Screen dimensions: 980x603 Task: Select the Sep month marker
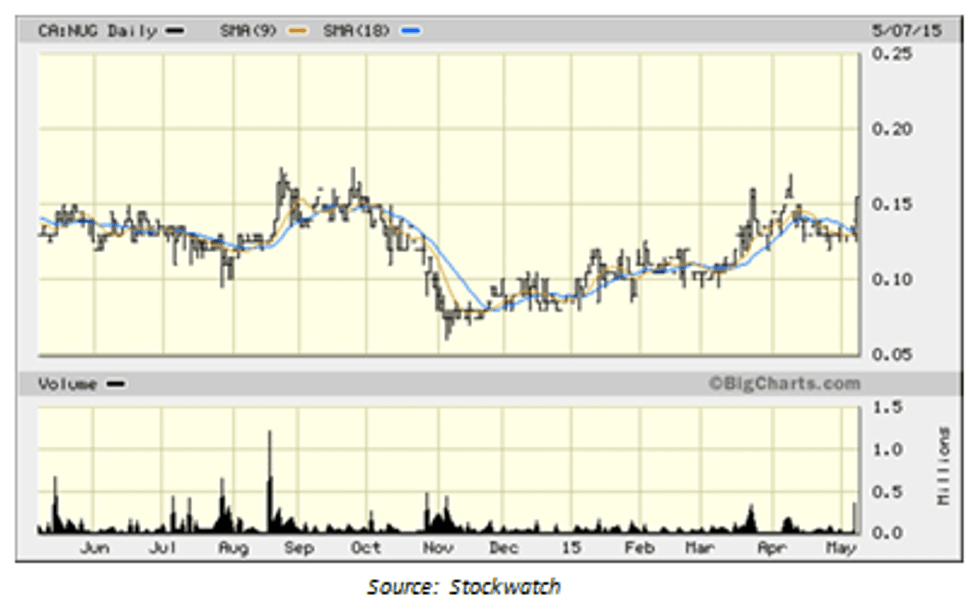pos(299,548)
